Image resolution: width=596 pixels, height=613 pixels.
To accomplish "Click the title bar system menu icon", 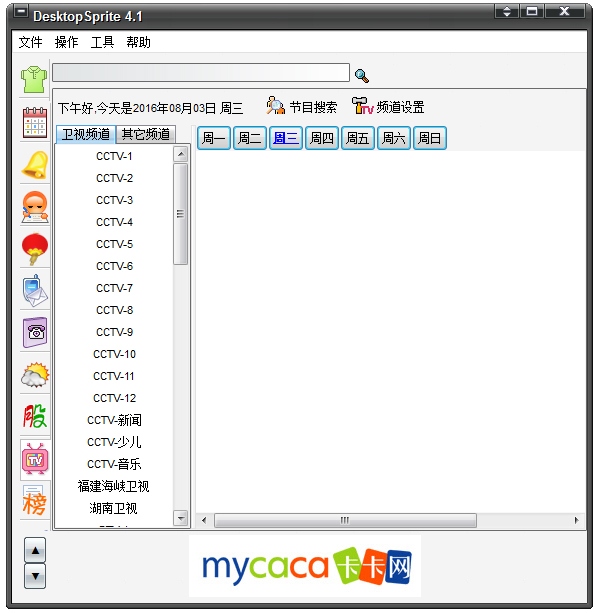I will (21, 12).
